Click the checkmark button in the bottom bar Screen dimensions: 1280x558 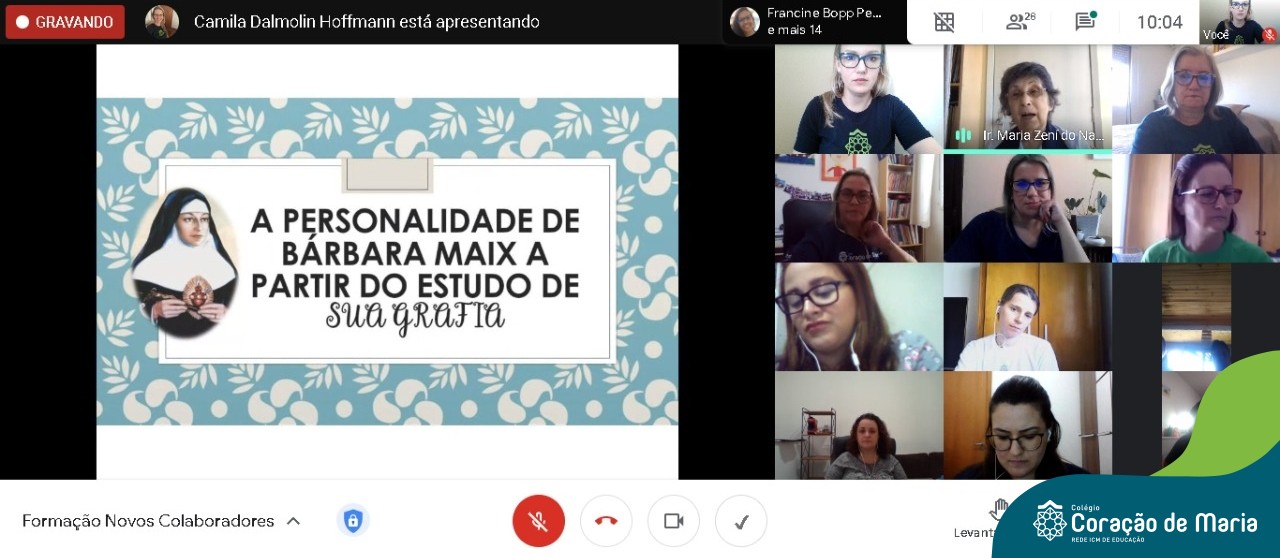(741, 521)
